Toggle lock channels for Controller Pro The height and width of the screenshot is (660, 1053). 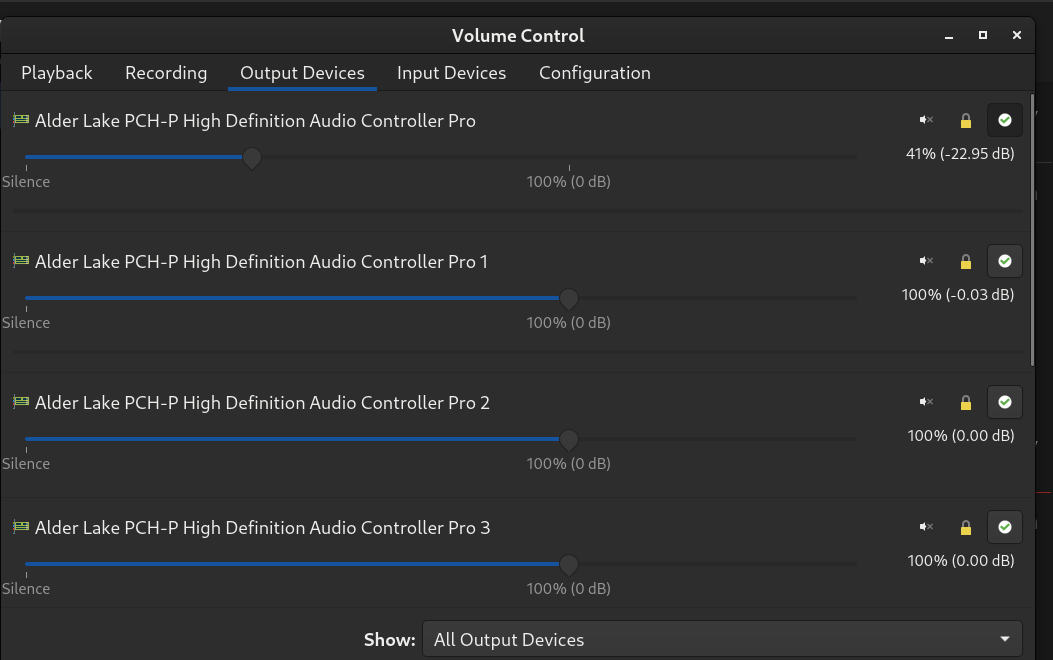966,121
